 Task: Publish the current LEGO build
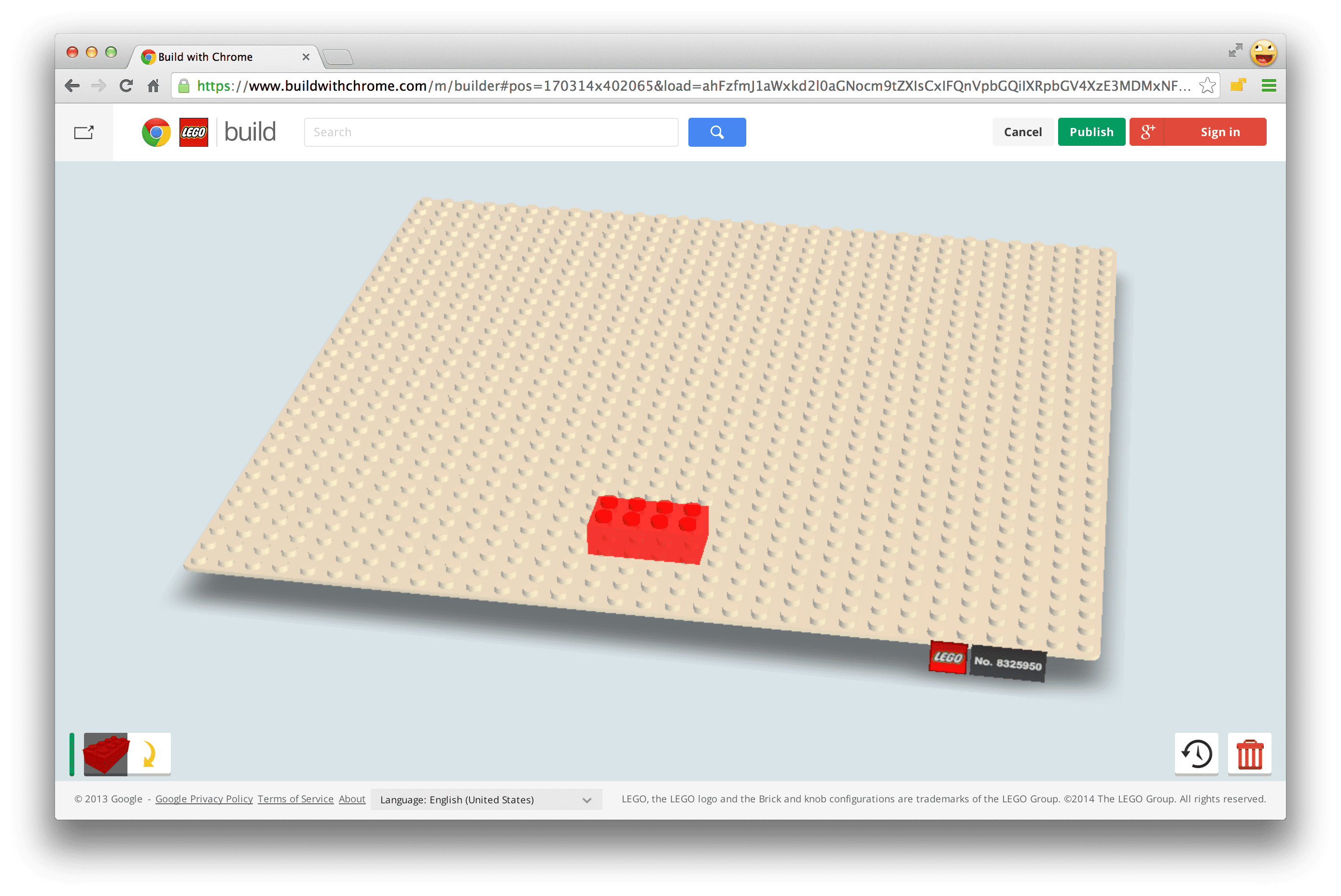click(1091, 131)
